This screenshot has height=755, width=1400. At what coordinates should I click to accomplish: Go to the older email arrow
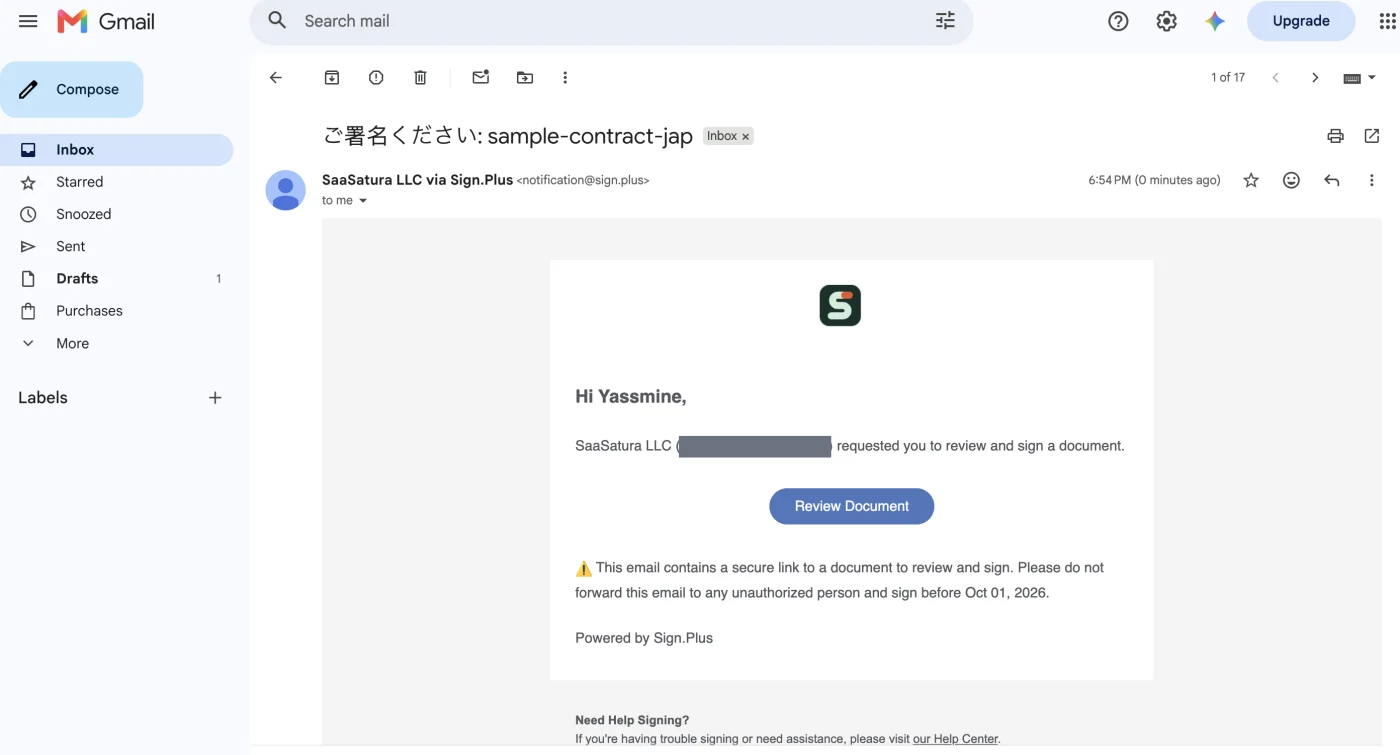pyautogui.click(x=1315, y=78)
